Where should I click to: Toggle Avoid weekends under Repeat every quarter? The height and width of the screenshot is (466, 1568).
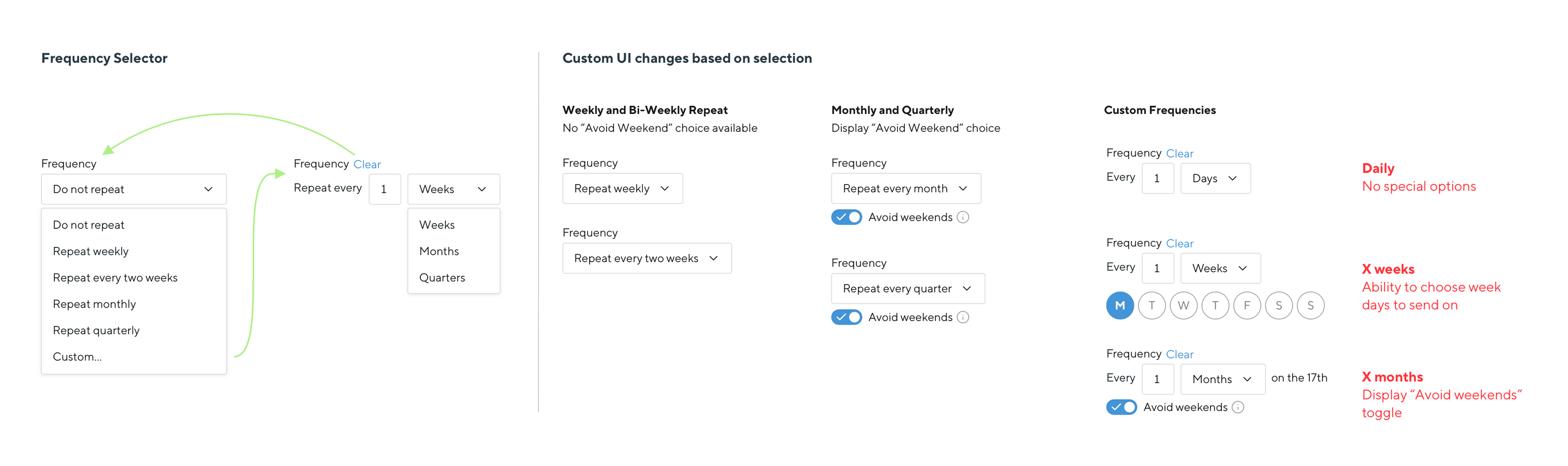(846, 317)
